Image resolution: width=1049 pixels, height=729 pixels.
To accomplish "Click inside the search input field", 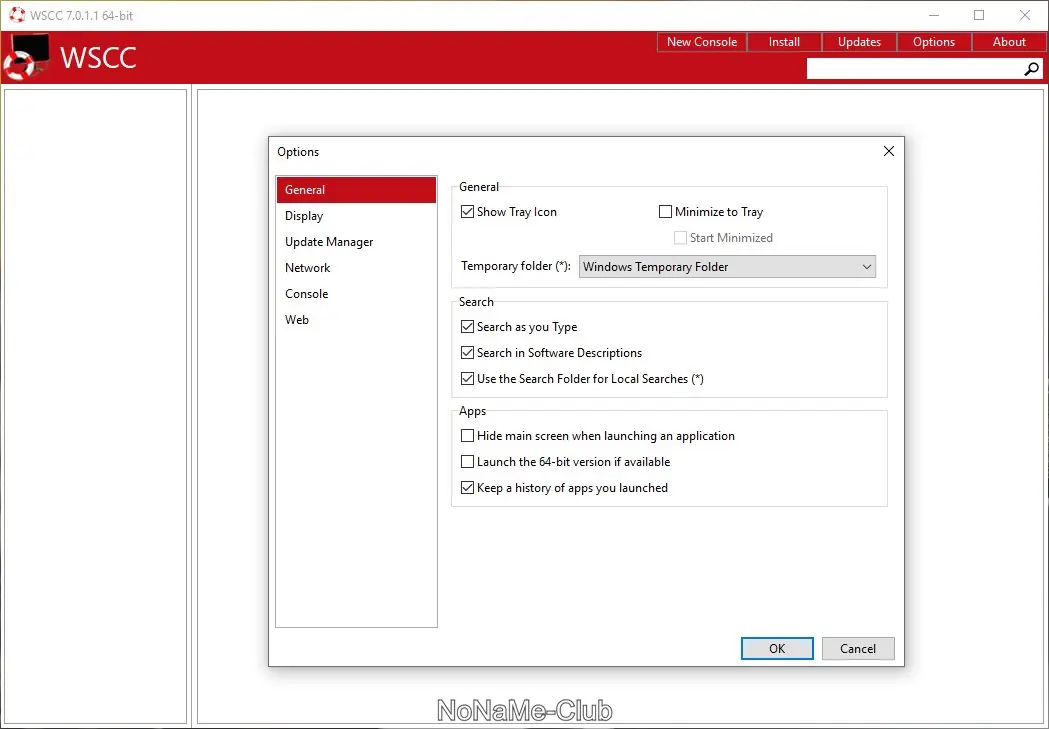I will (915, 69).
